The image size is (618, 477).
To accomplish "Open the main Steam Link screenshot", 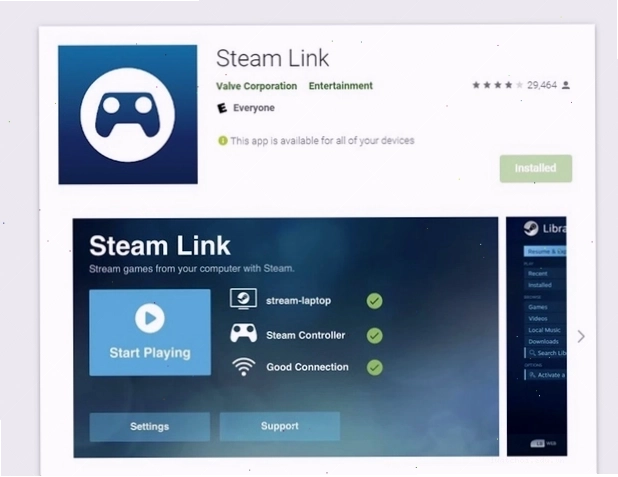I will coord(286,337).
